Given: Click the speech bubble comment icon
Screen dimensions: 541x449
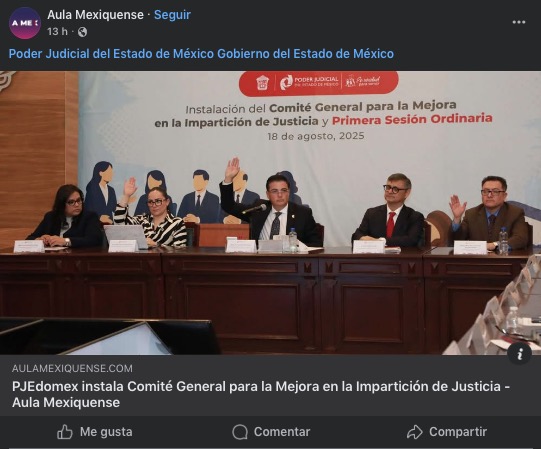Looking at the screenshot, I should 240,432.
